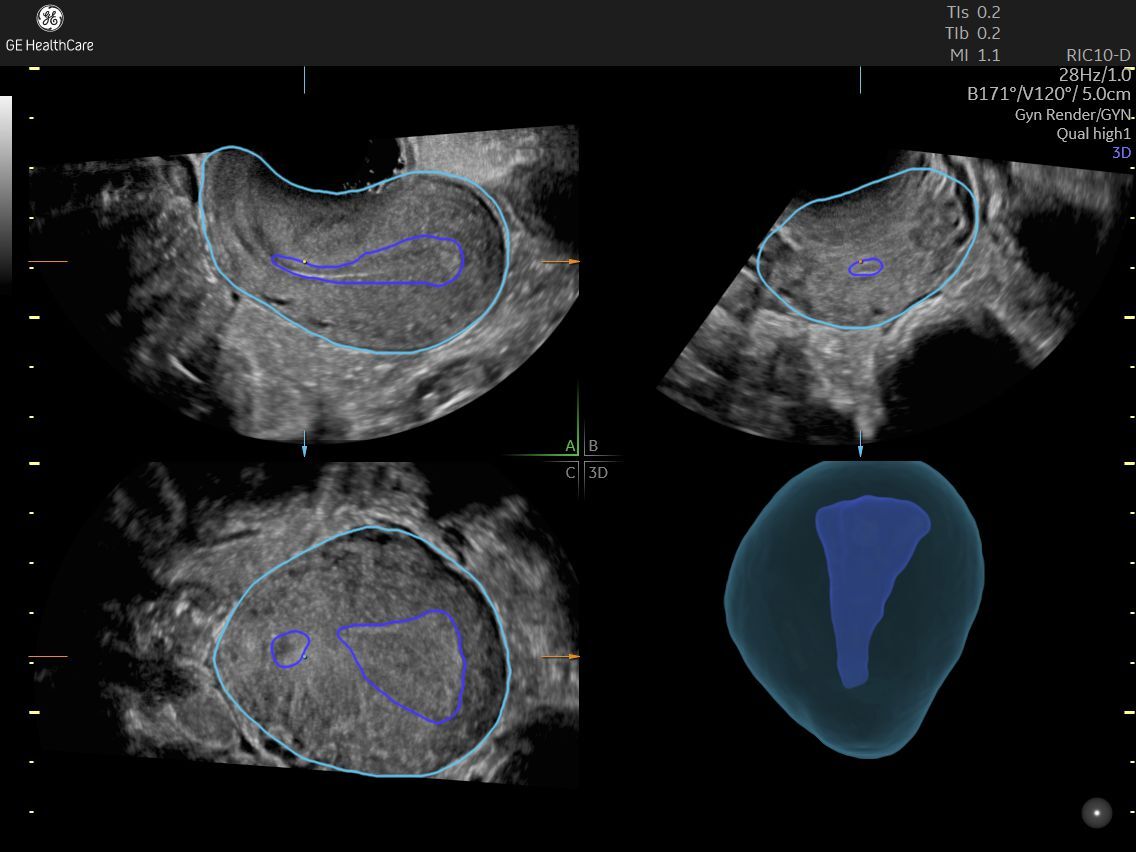This screenshot has height=852, width=1136.
Task: Select the orange axis arrow beside plane A
Action: click(569, 262)
